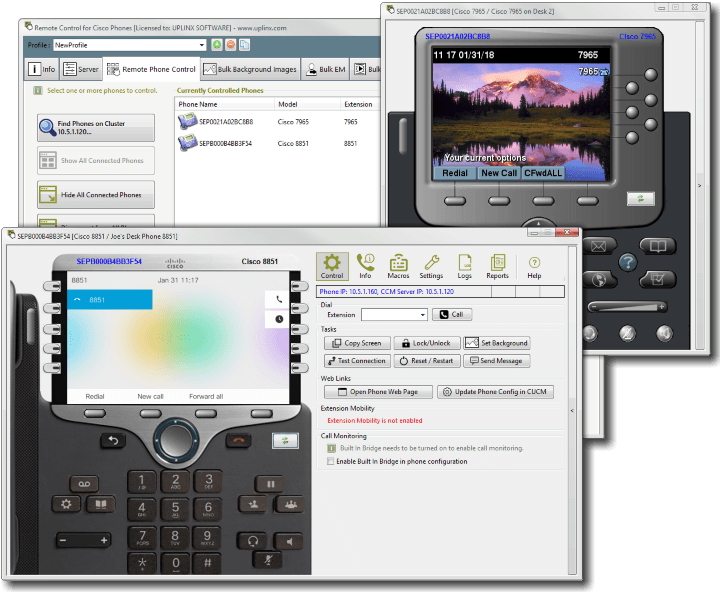Image resolution: width=720 pixels, height=592 pixels.
Task: Click refresh screen button on 7965 phone
Action: pos(641,198)
